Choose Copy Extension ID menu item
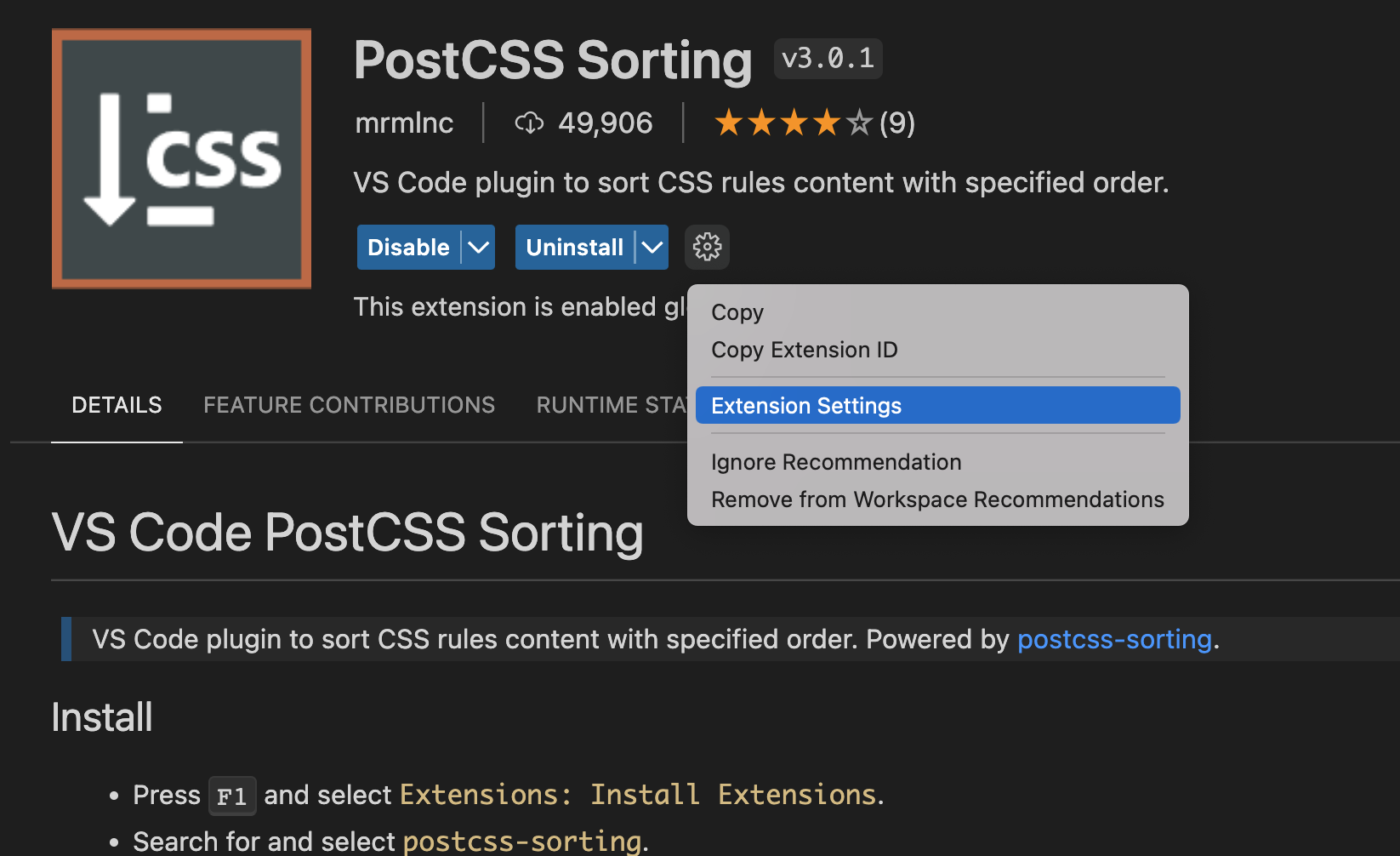The height and width of the screenshot is (856, 1400). [804, 350]
